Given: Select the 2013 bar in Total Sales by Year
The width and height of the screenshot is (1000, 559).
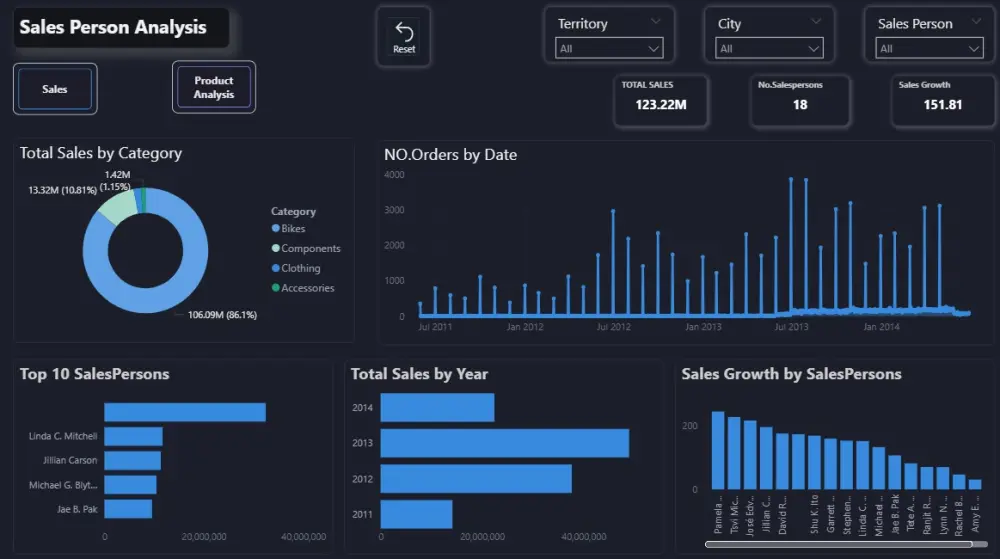Looking at the screenshot, I should click(x=504, y=443).
